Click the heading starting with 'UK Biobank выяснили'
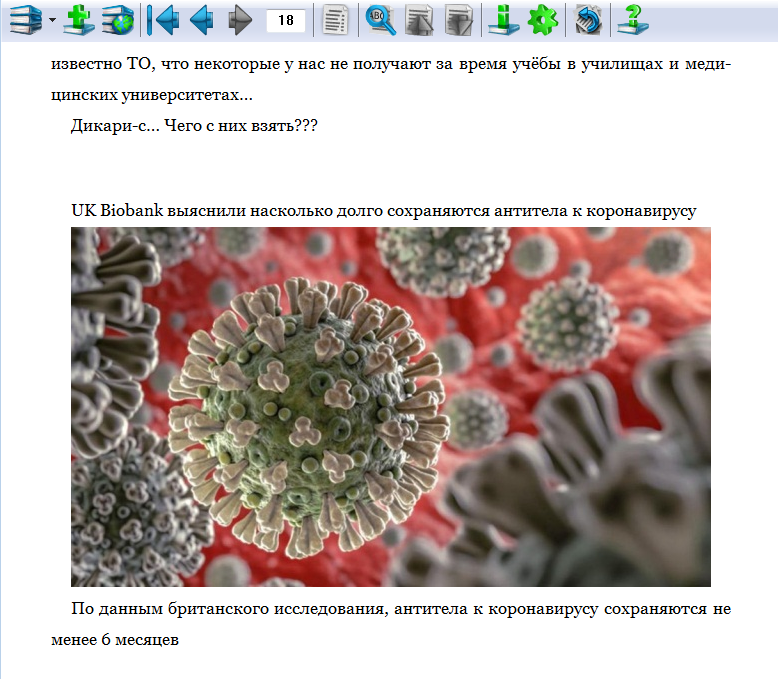The width and height of the screenshot is (778, 679). pos(384,210)
